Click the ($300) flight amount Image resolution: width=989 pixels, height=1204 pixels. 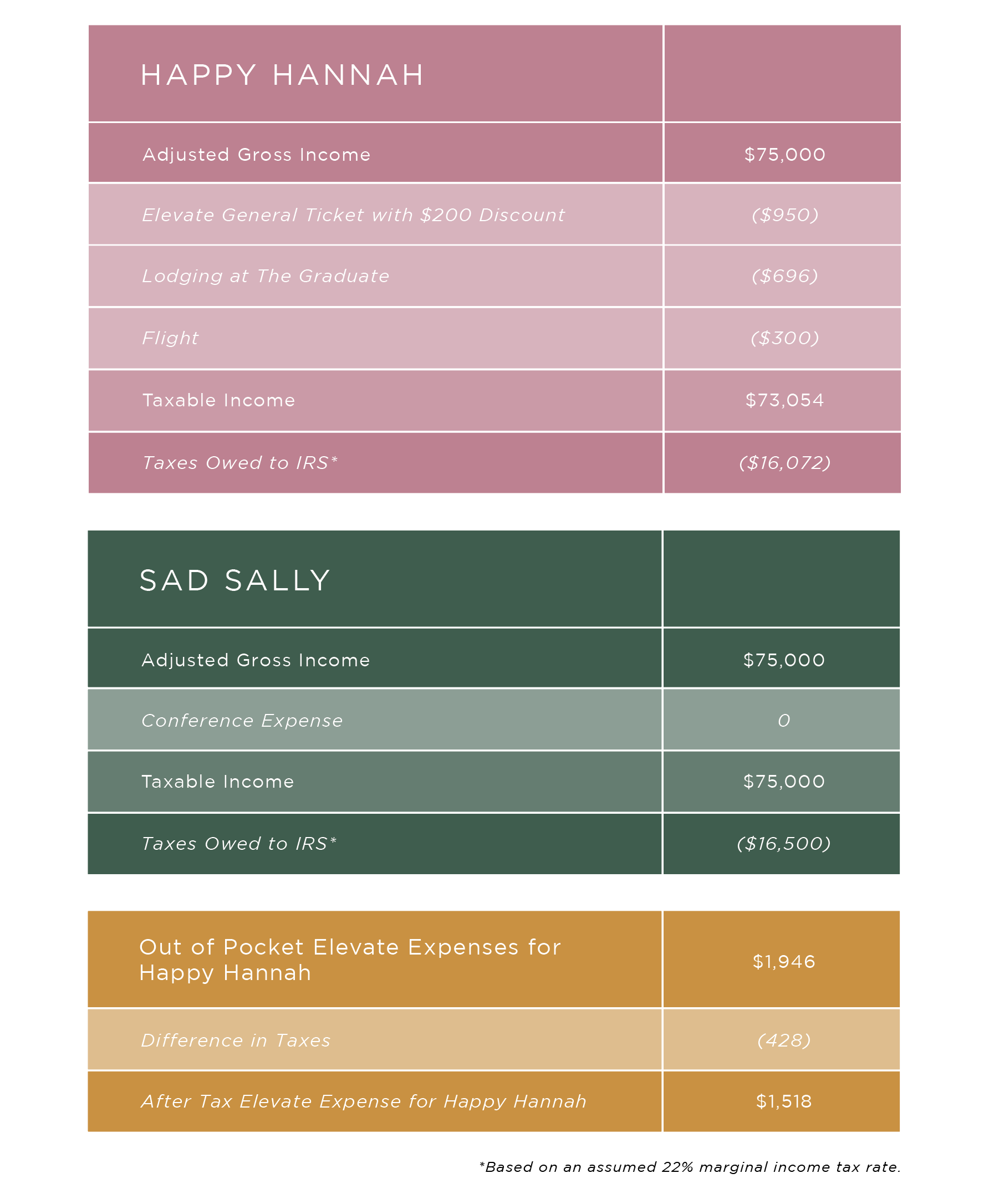(x=784, y=338)
